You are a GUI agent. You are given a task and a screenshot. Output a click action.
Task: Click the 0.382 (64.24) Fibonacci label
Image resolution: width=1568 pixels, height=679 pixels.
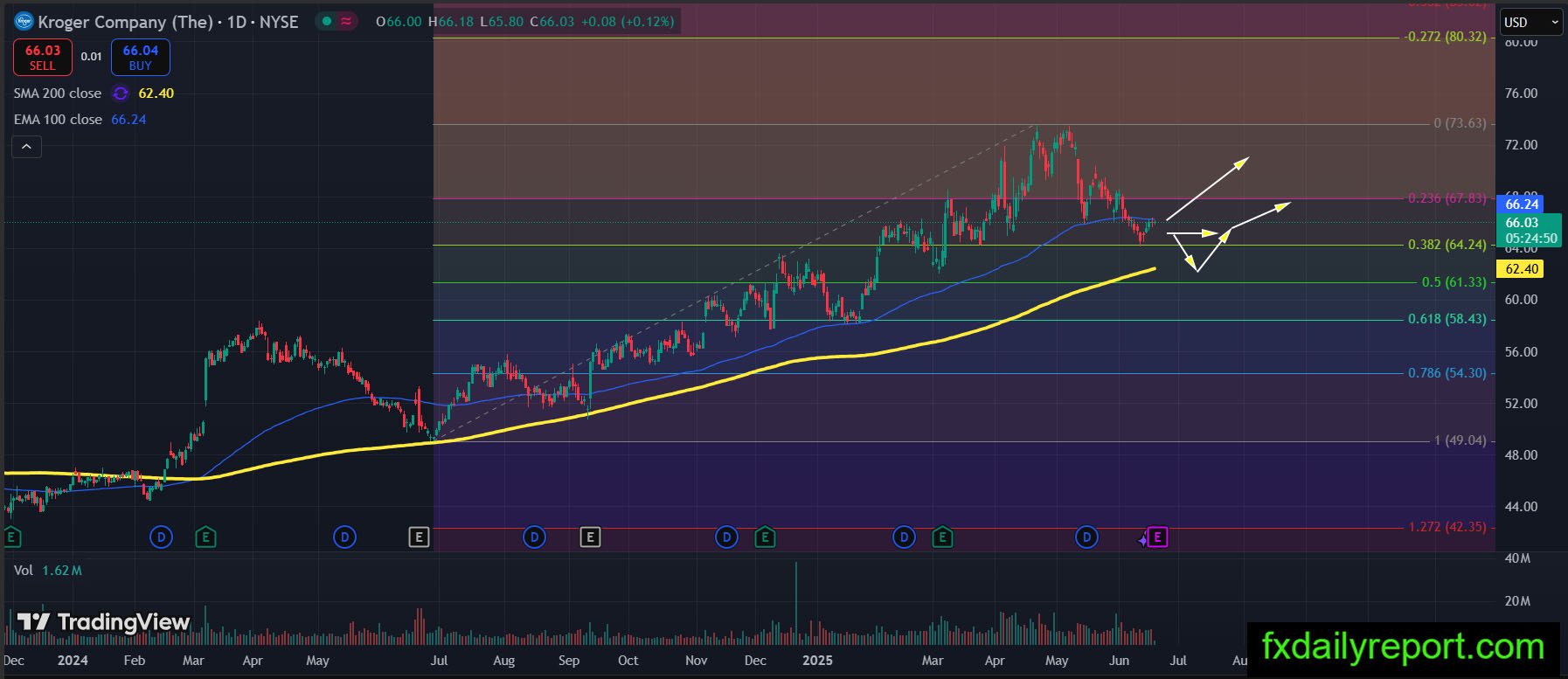click(x=1447, y=245)
